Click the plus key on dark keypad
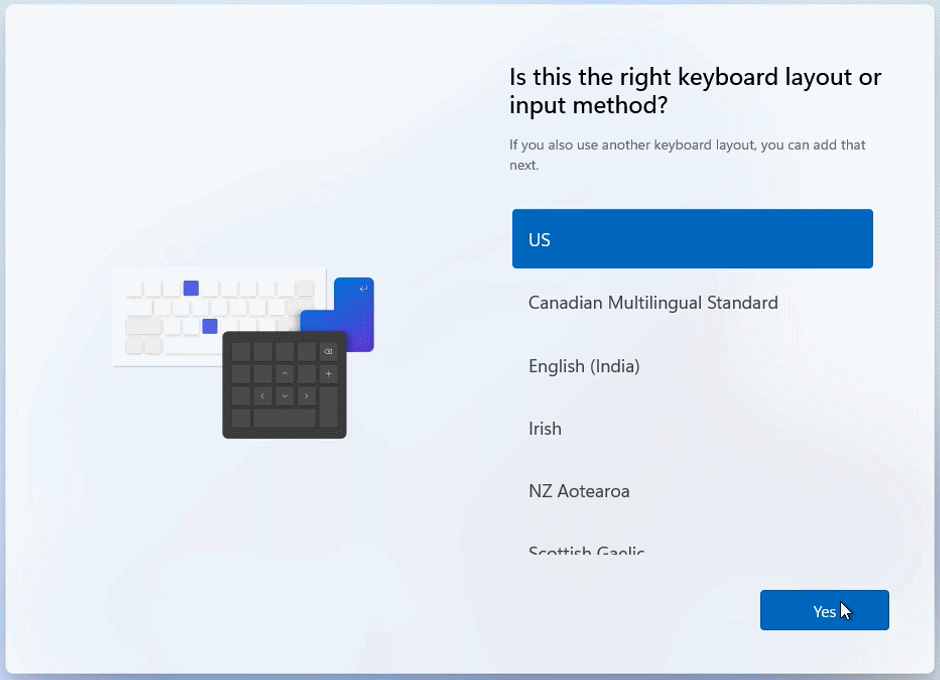This screenshot has height=680, width=940. pyautogui.click(x=328, y=374)
